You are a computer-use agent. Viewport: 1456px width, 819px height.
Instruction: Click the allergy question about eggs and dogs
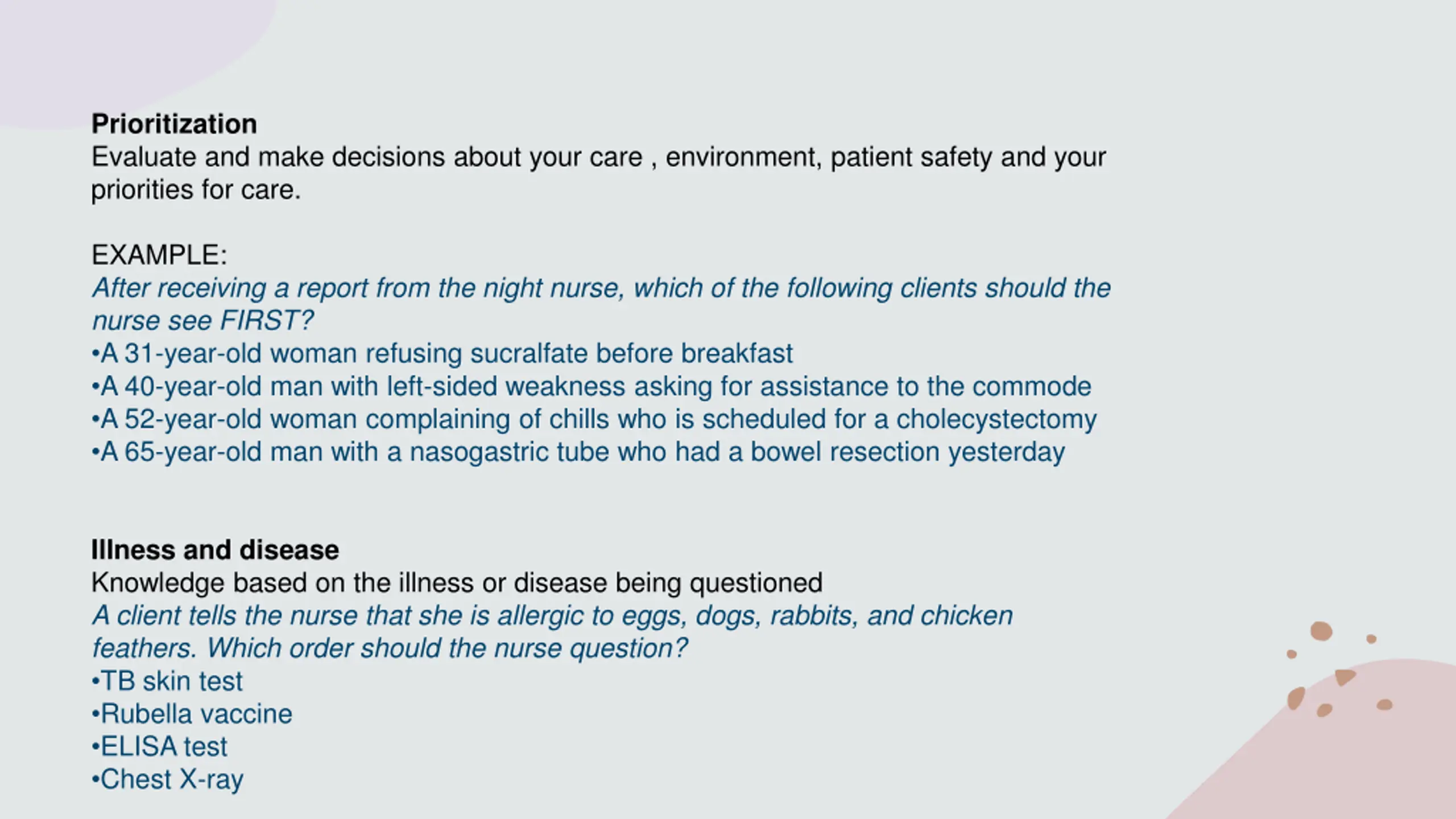click(552, 632)
